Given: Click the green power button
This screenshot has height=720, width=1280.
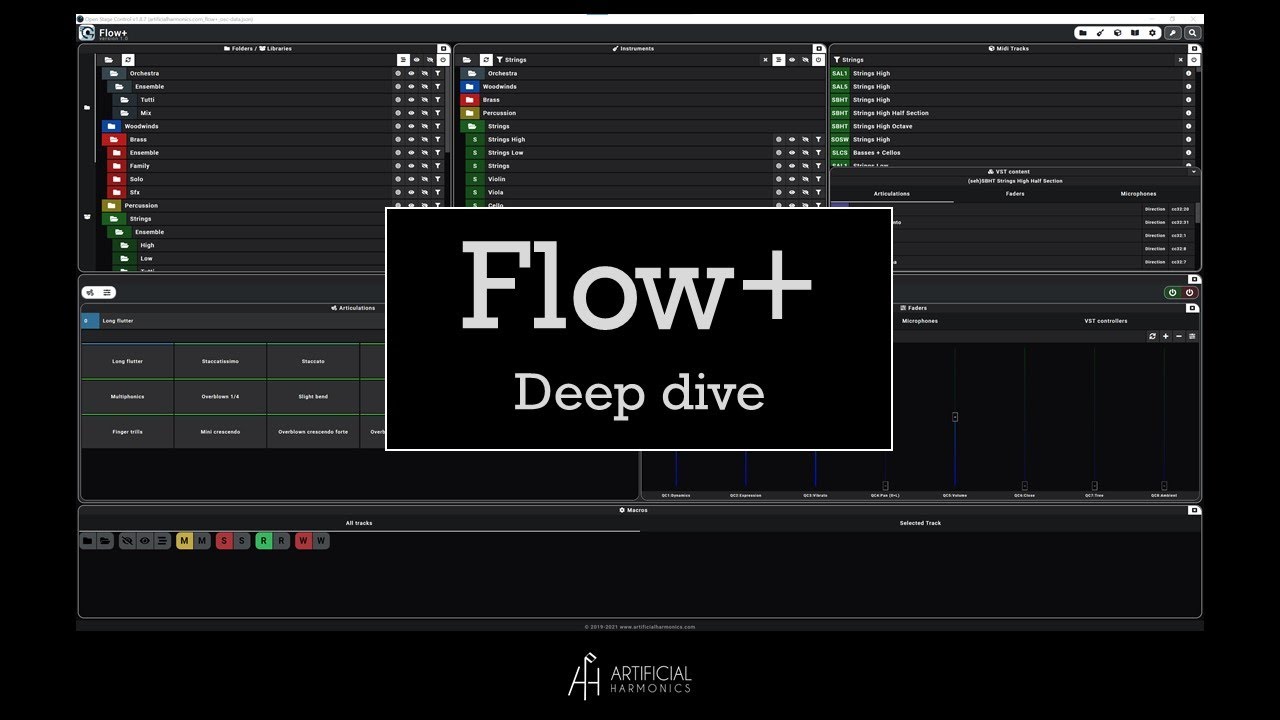Looking at the screenshot, I should (1172, 293).
